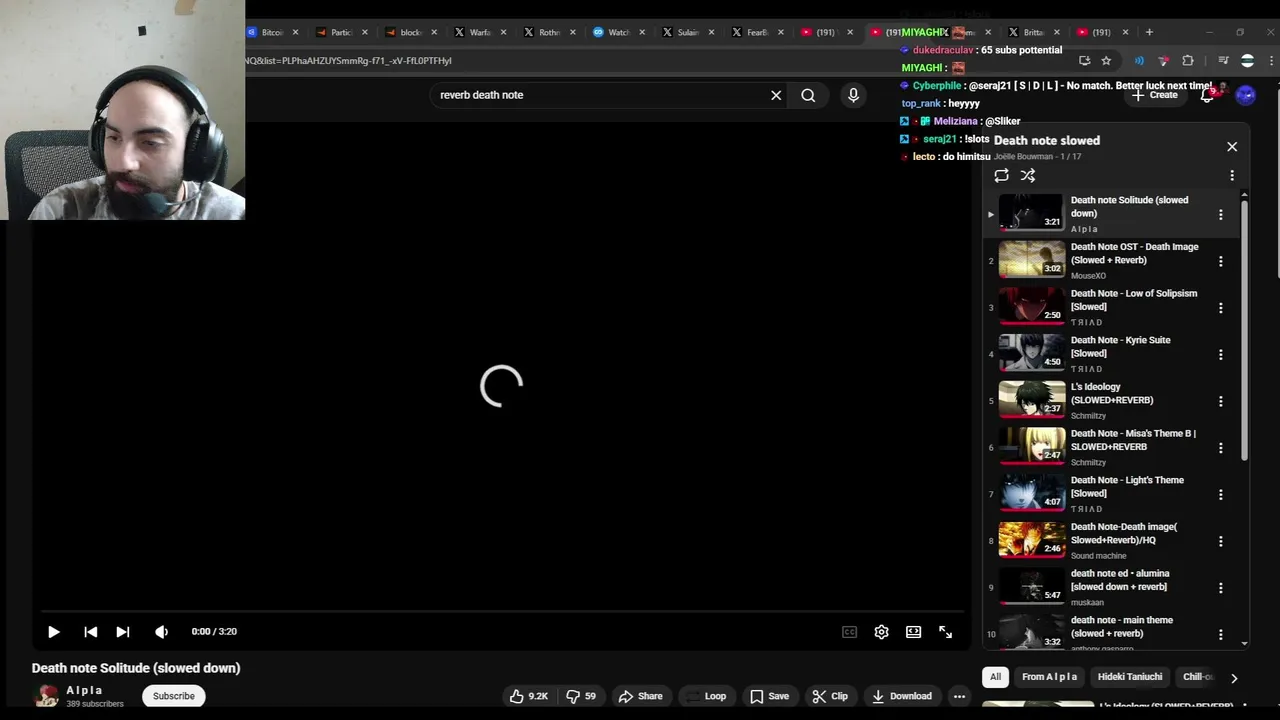Open options for Death note Solitude item
The image size is (1280, 720).
[x=1220, y=215]
